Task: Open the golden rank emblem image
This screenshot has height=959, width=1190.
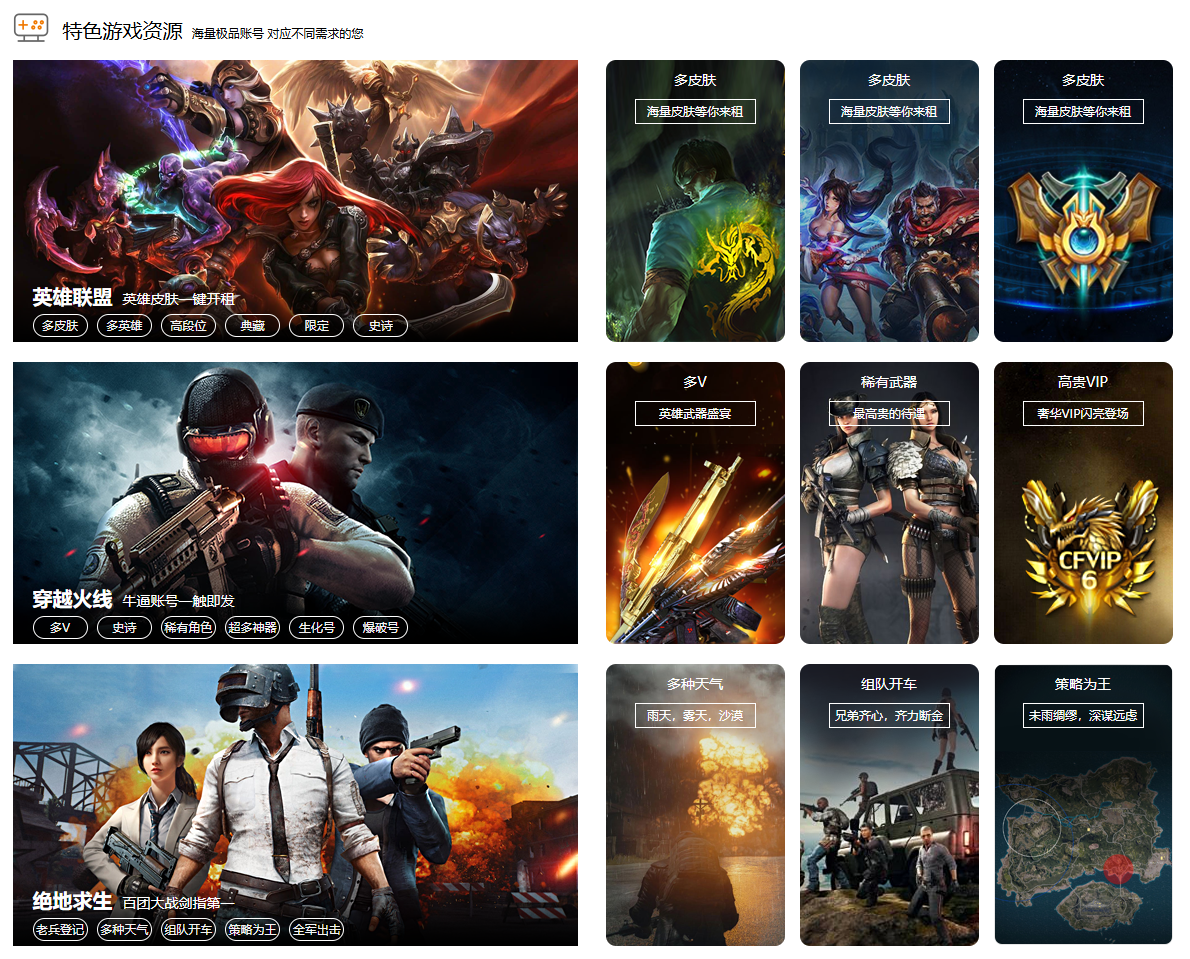Action: point(1083,234)
